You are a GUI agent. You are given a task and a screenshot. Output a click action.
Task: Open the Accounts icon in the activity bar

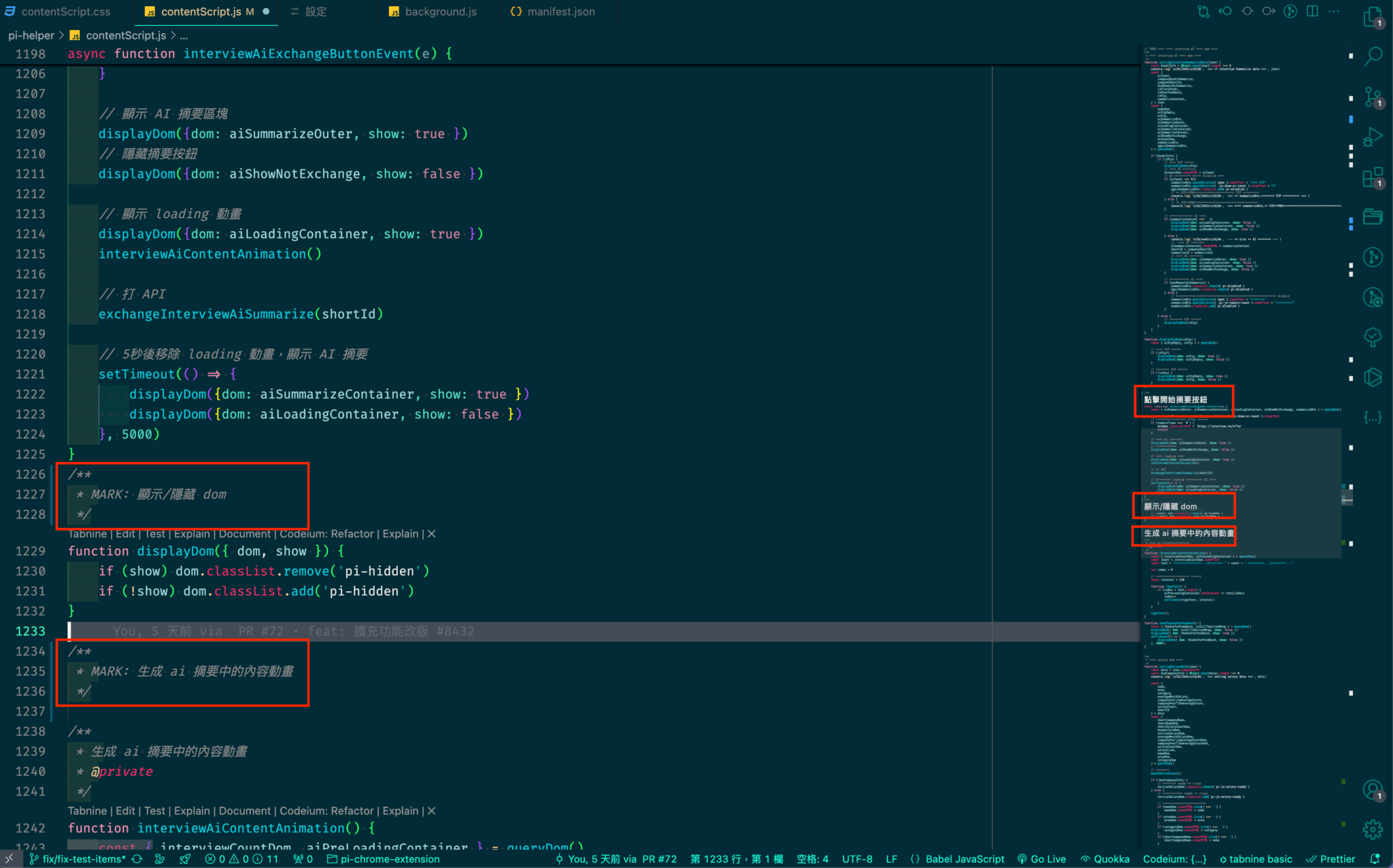coord(1373,789)
